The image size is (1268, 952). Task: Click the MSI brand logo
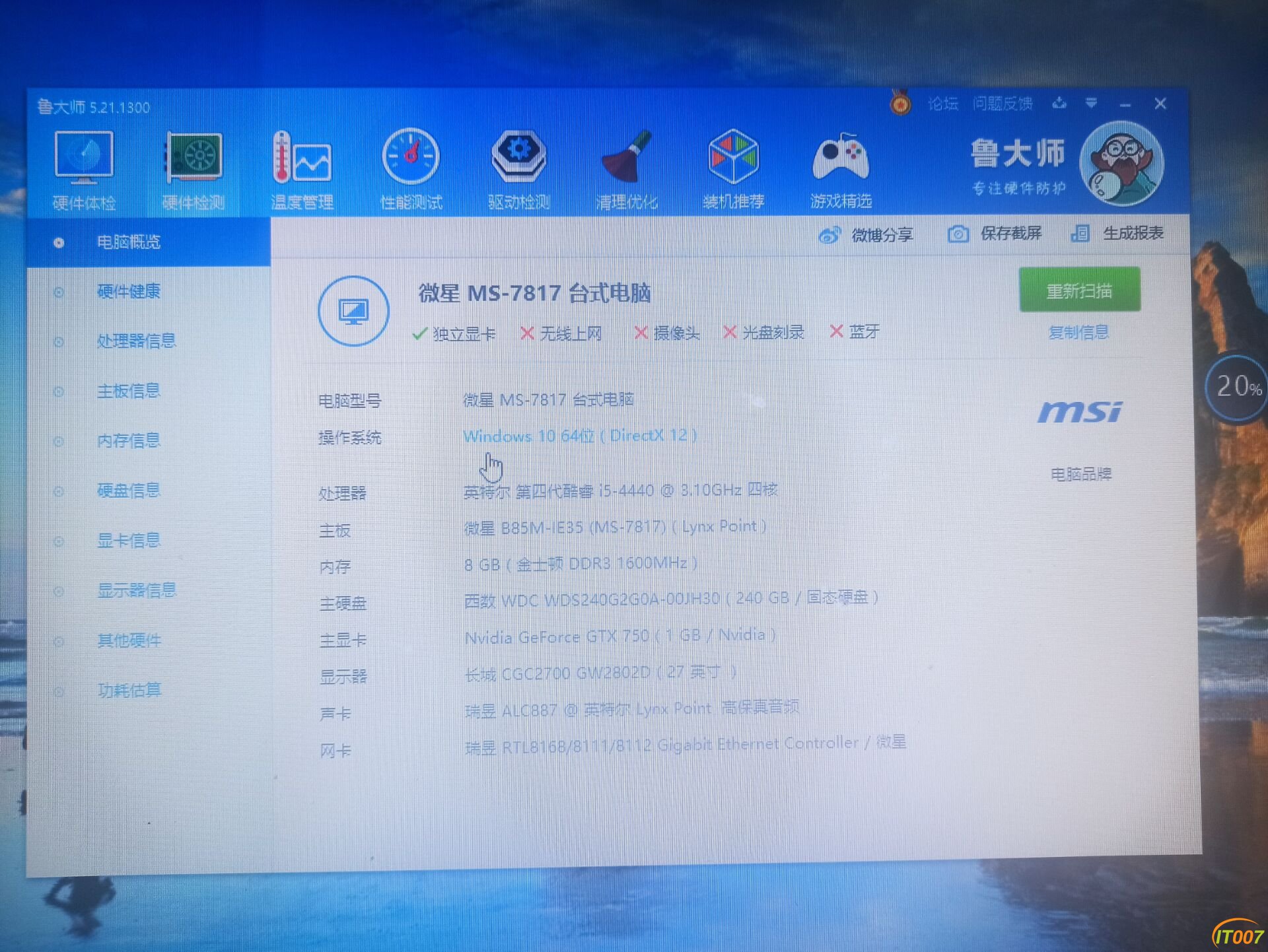(1080, 412)
